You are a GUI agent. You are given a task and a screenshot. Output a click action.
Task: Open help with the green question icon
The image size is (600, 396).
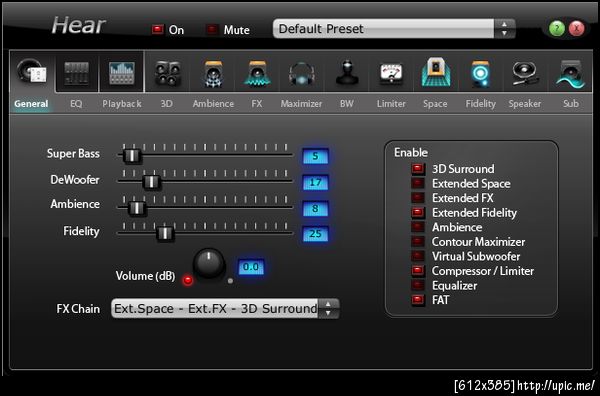click(557, 28)
